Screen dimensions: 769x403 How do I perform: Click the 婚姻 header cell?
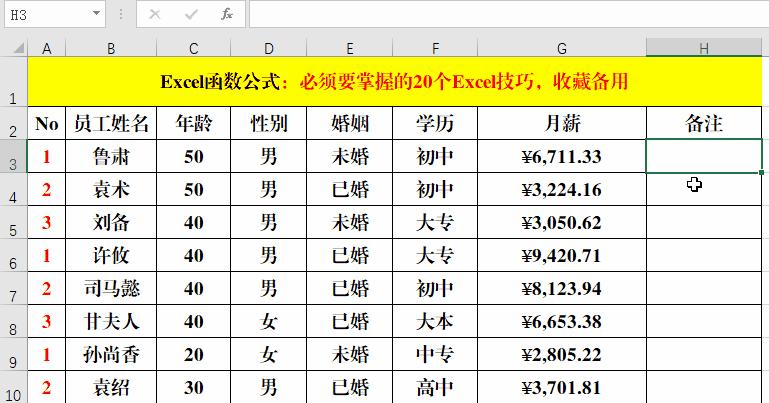[349, 123]
